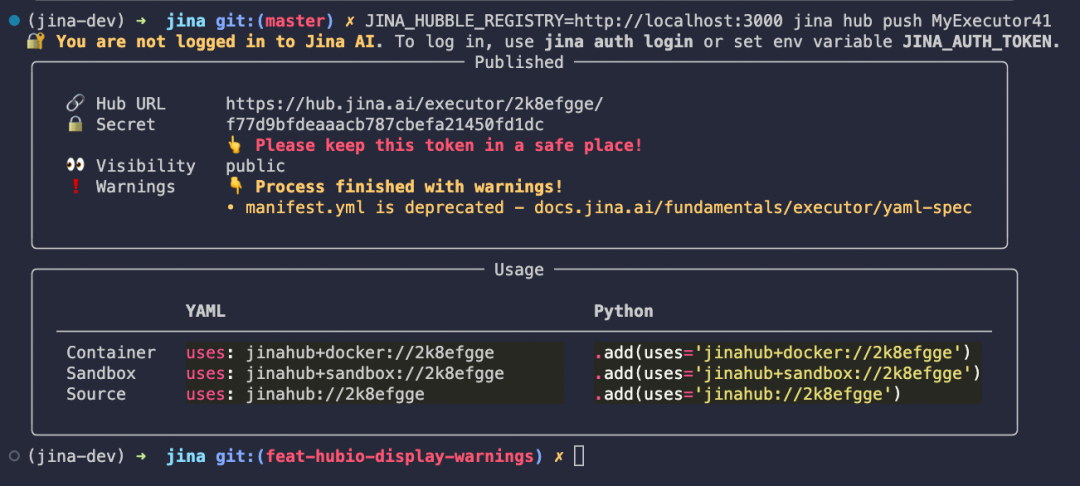Click the 'public' visibility value

pos(256,166)
